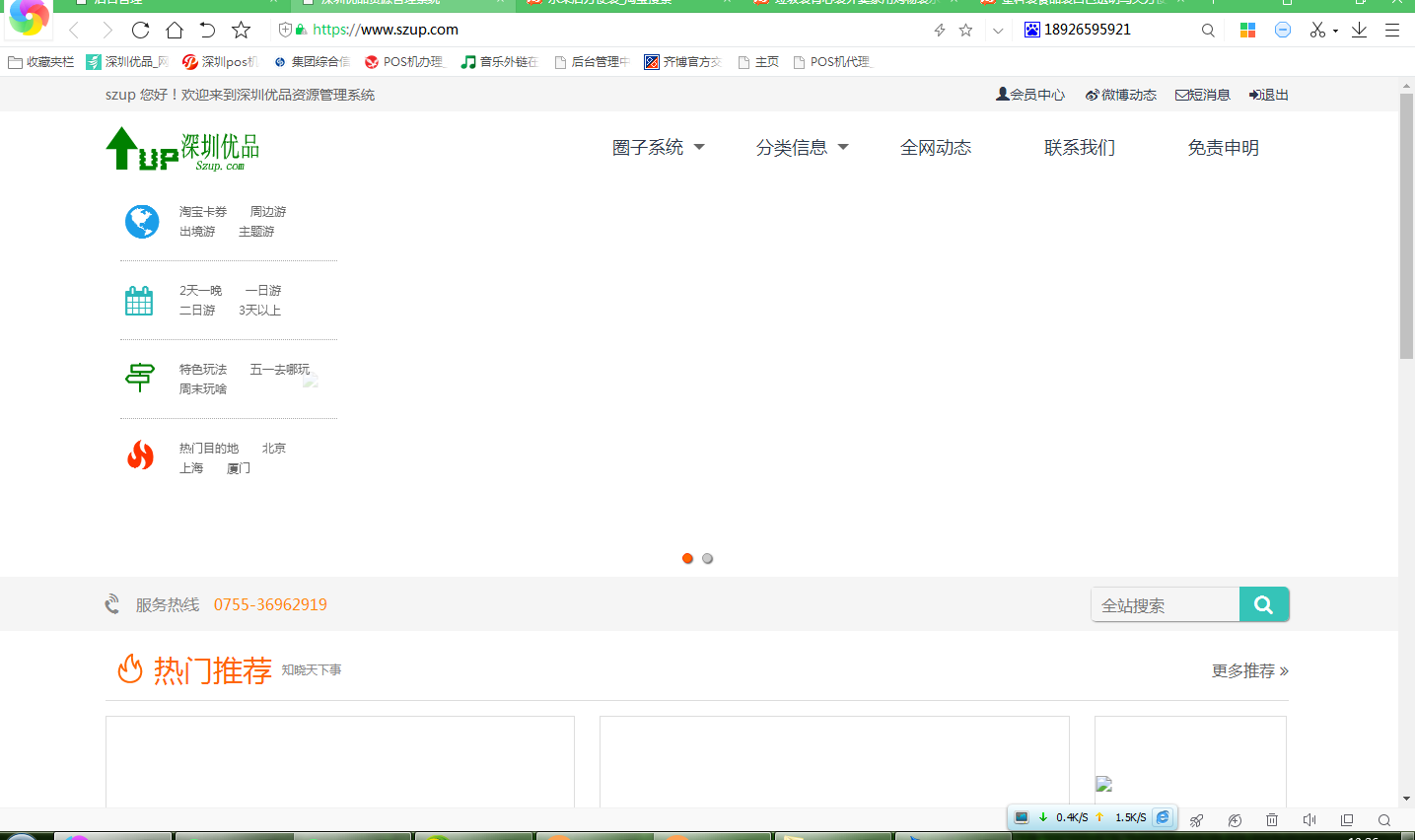Image resolution: width=1415 pixels, height=840 pixels.
Task: Bookmark page with star next to undo
Action: click(241, 30)
